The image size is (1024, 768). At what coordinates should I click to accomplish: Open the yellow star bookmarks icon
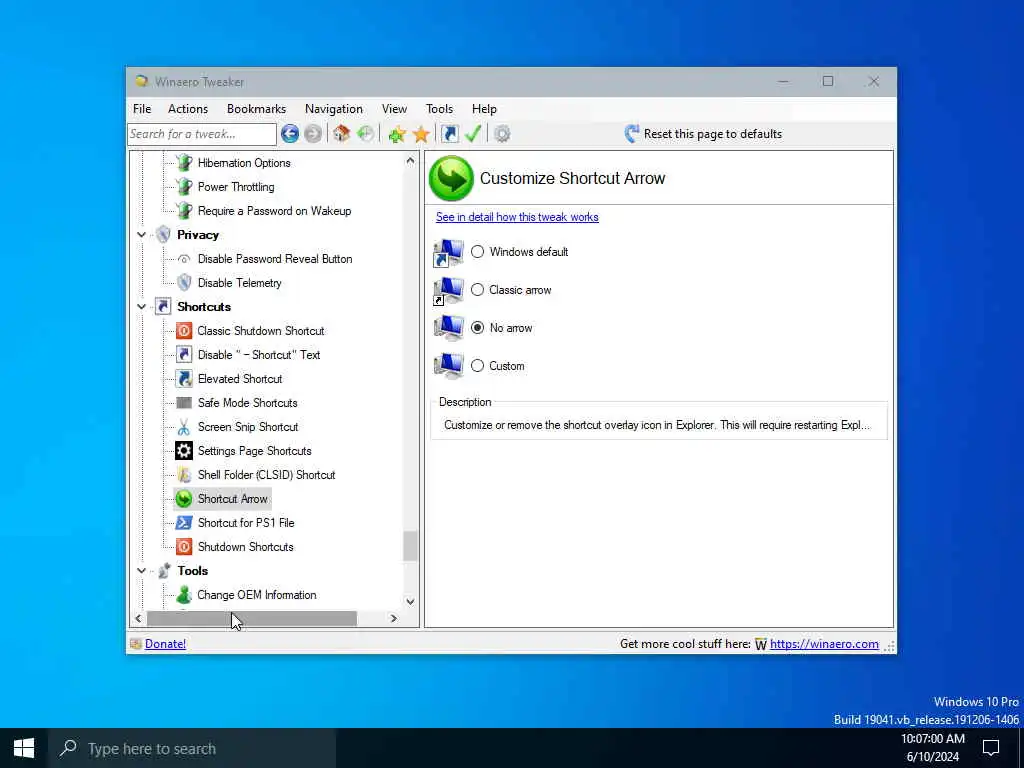(x=421, y=134)
